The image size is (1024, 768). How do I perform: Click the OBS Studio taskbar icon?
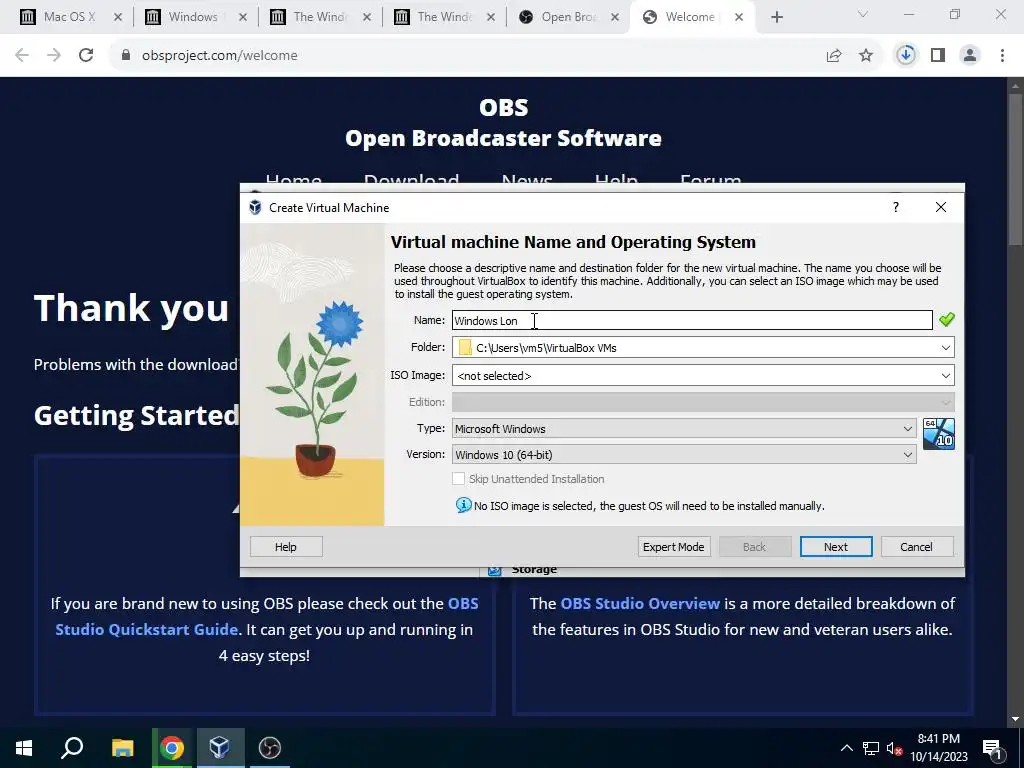(270, 748)
